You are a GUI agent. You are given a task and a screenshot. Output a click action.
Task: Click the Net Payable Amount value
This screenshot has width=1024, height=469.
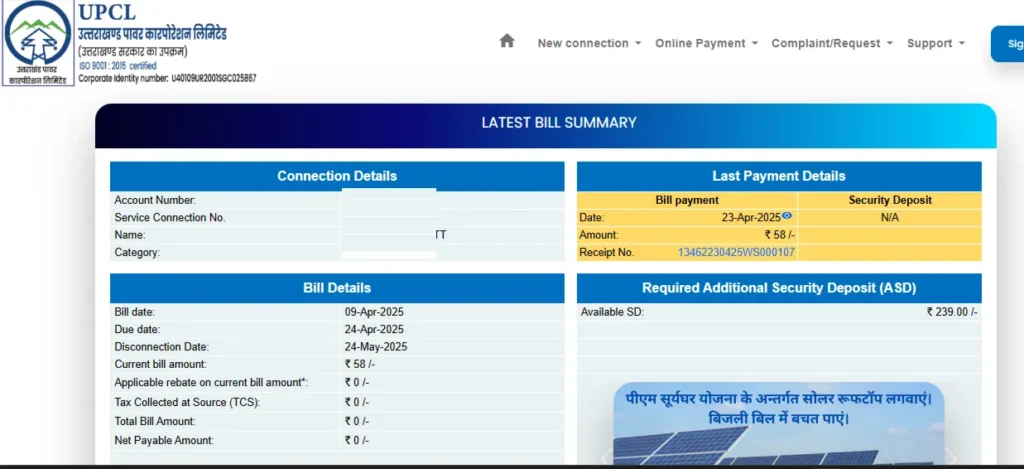click(357, 441)
